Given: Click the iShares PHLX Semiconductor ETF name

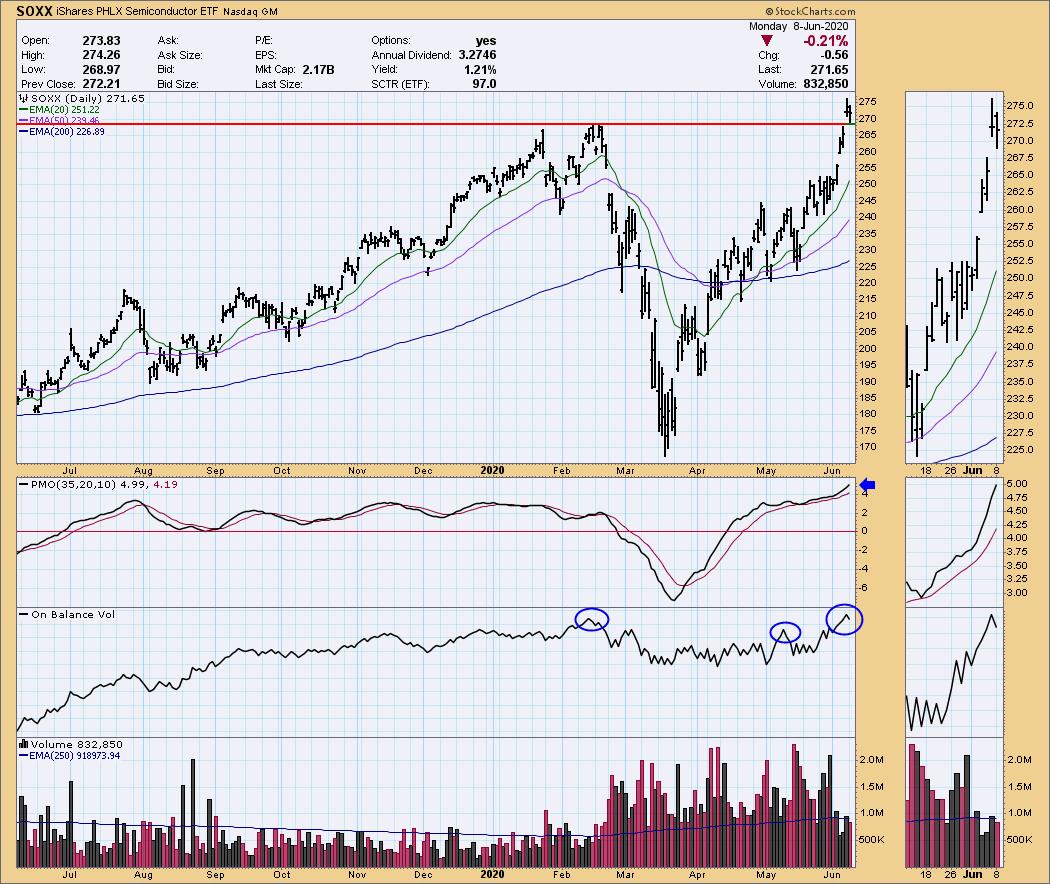Looking at the screenshot, I should tap(137, 11).
